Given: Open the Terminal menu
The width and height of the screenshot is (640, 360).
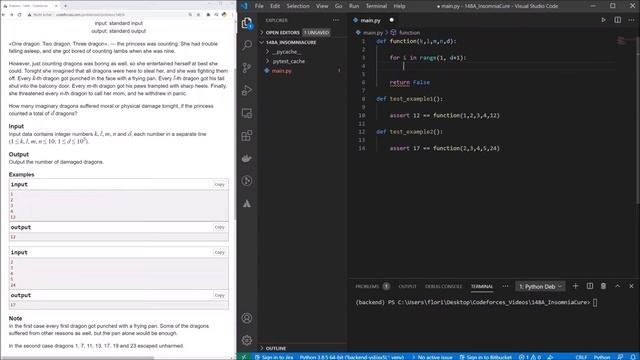Looking at the screenshot, I should tap(376, 6).
